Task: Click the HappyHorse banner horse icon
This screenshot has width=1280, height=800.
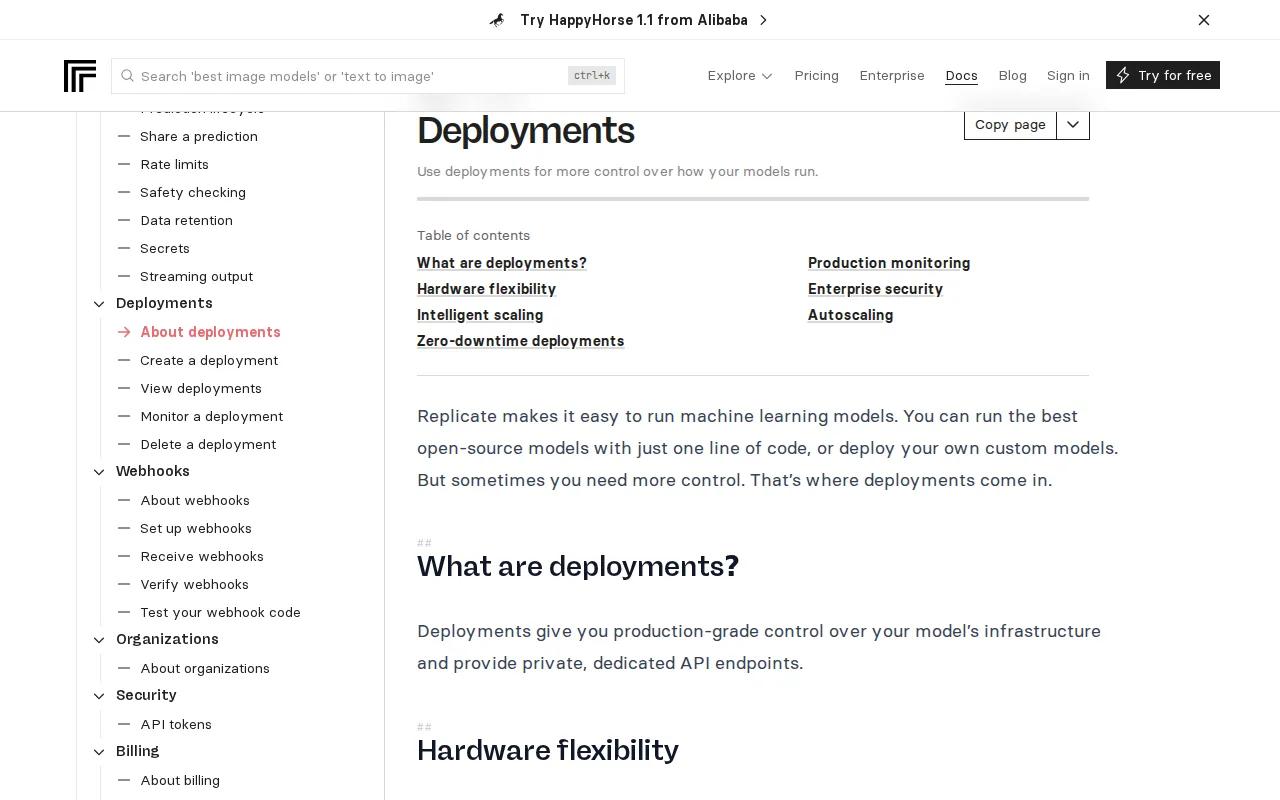Action: click(x=497, y=20)
